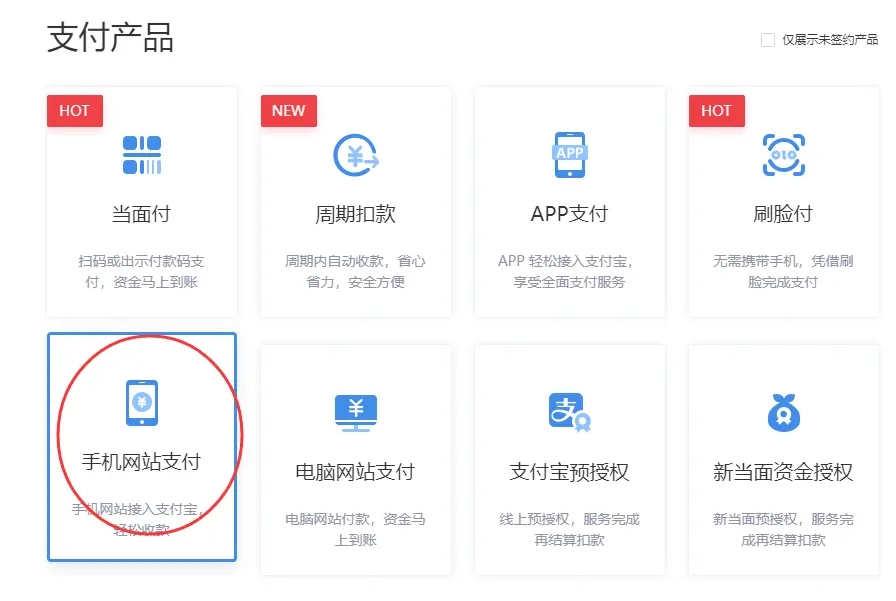This screenshot has width=896, height=601.
Task: Select the APP支付 title text
Action: click(x=569, y=214)
